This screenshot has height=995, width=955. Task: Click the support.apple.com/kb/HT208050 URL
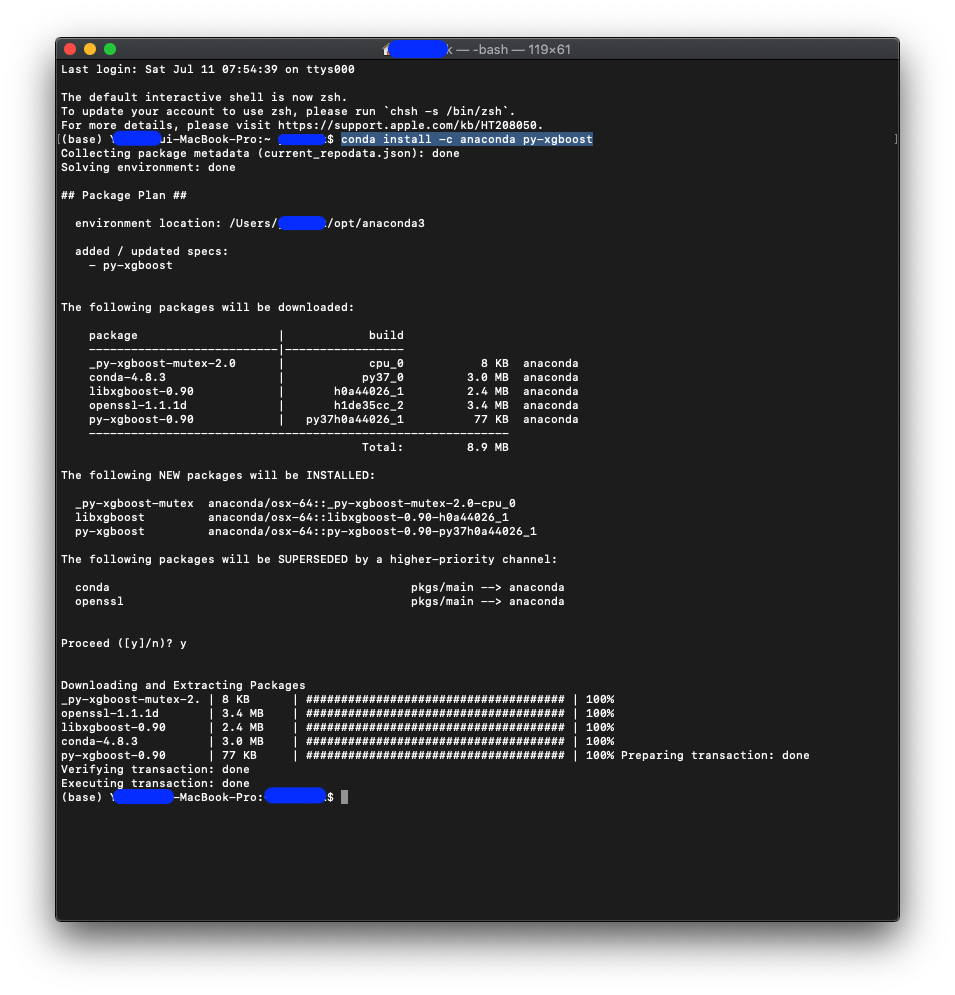point(410,125)
